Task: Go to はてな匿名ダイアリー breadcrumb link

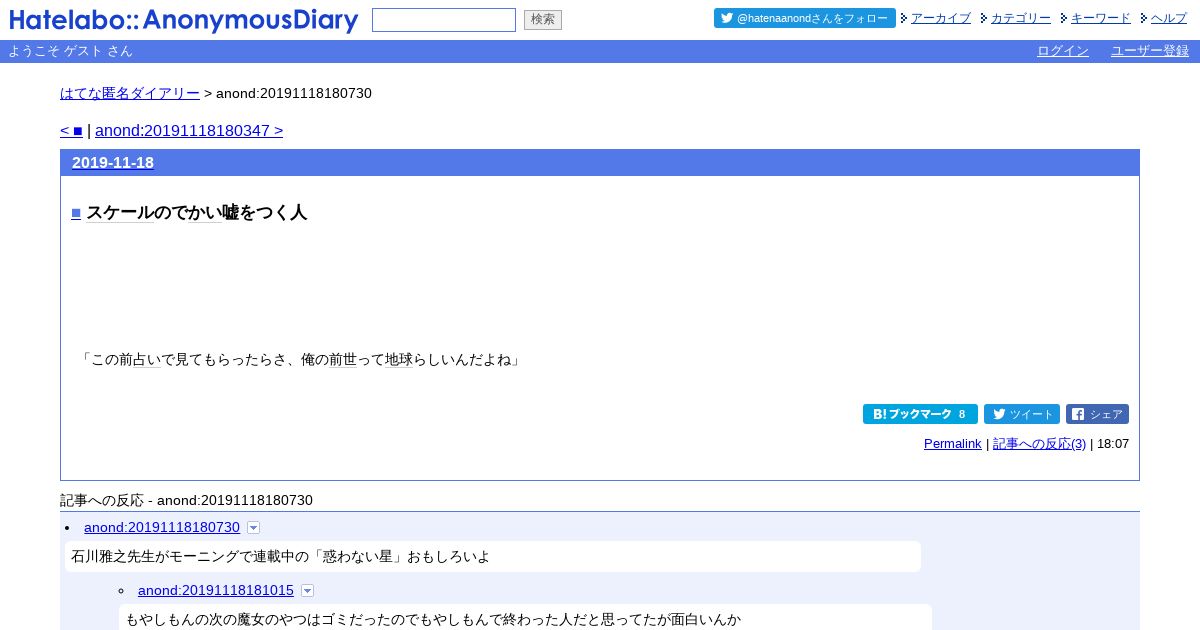Action: pos(130,93)
